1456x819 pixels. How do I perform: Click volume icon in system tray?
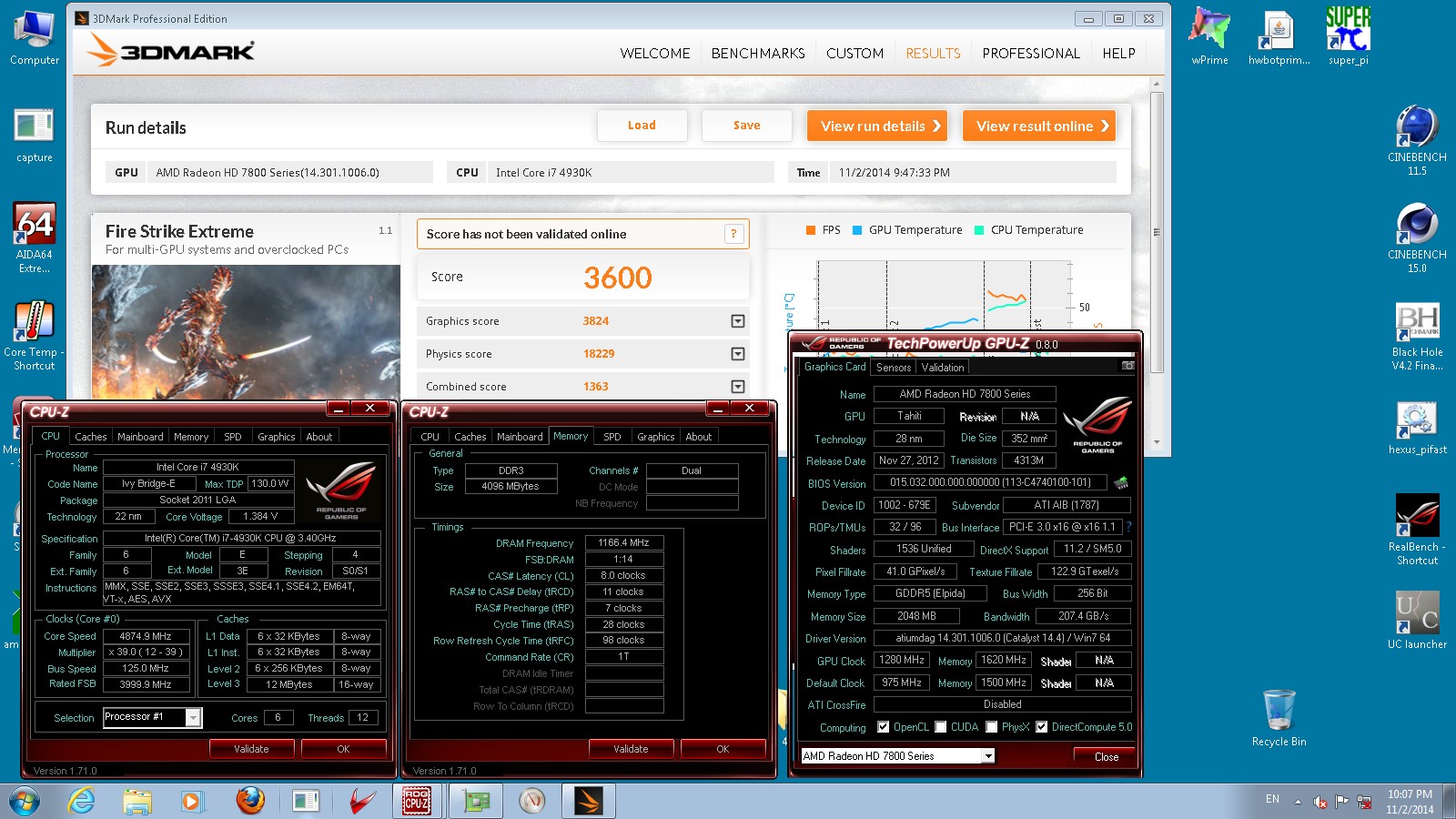1320,802
